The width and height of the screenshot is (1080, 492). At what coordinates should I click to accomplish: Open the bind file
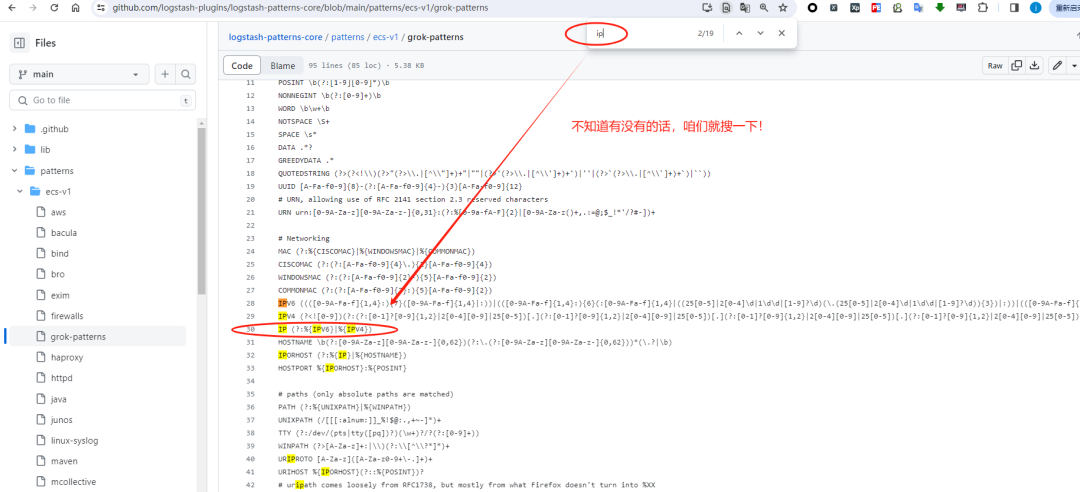click(60, 254)
